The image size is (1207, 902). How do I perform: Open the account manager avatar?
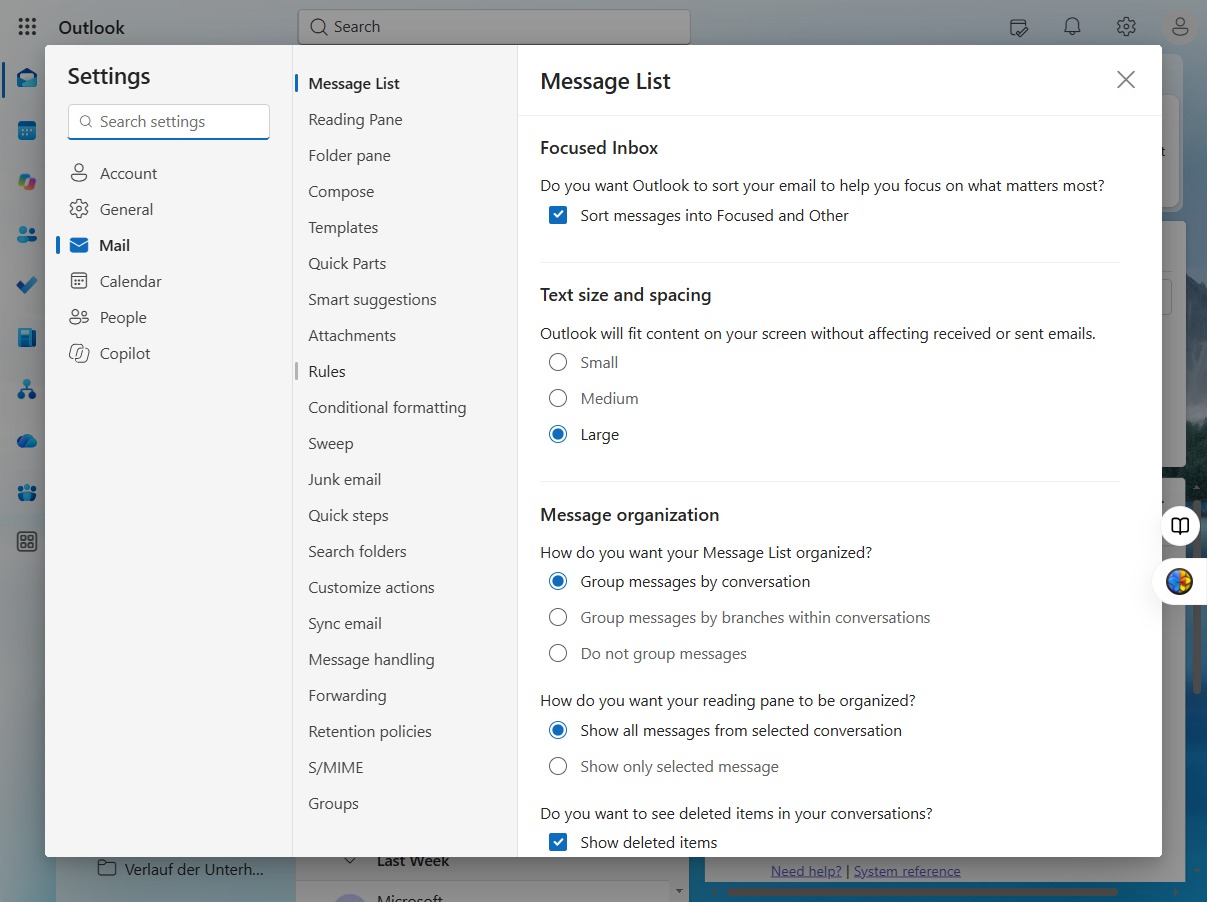pos(1180,27)
